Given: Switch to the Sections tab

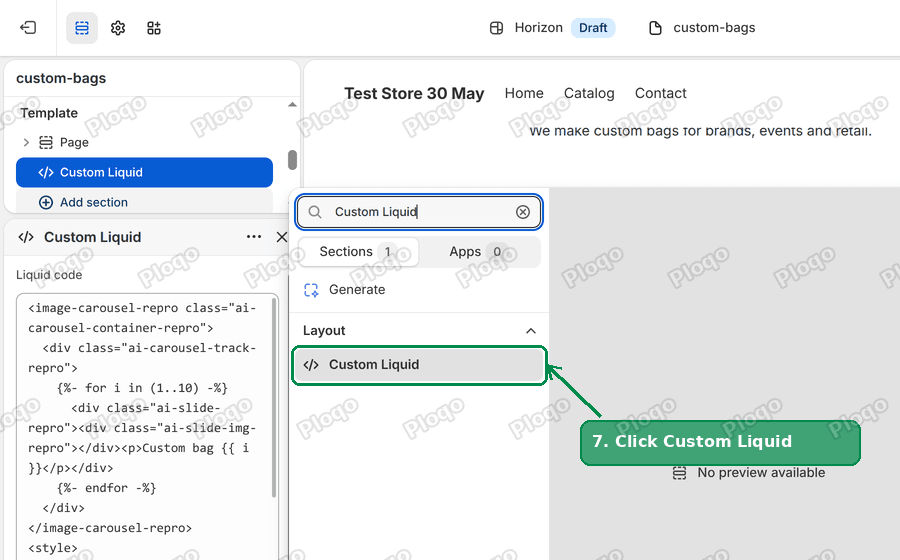Looking at the screenshot, I should [359, 251].
